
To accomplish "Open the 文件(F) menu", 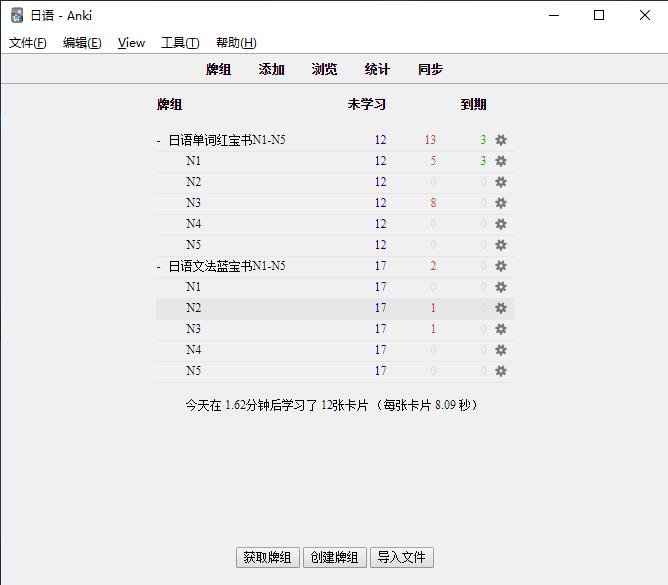I will (28, 43).
